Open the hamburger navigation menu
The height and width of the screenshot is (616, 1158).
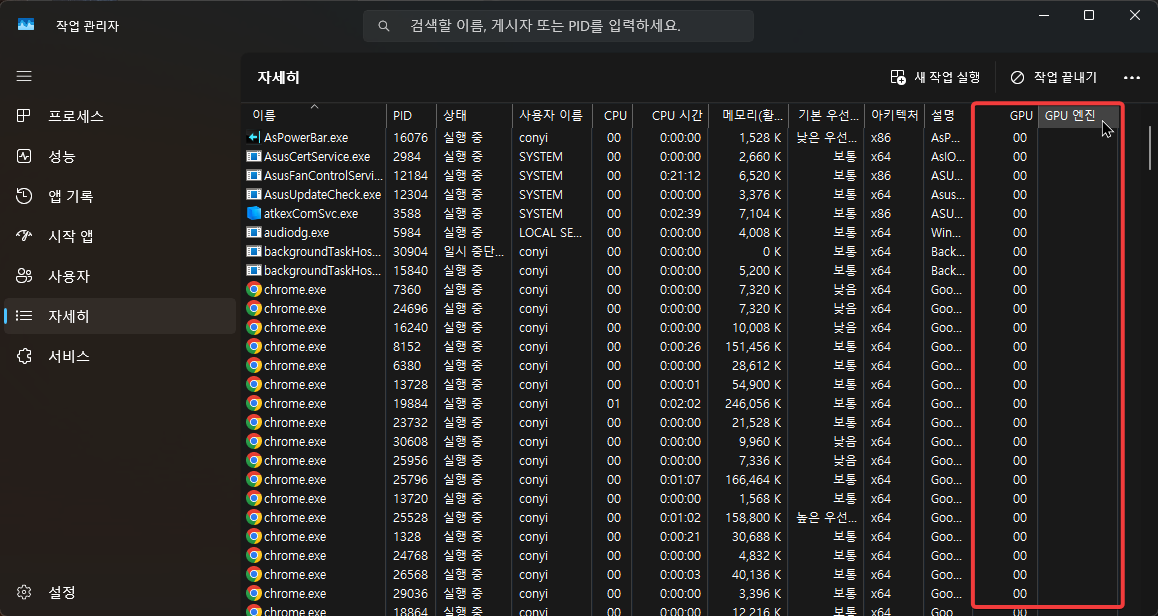[x=24, y=76]
